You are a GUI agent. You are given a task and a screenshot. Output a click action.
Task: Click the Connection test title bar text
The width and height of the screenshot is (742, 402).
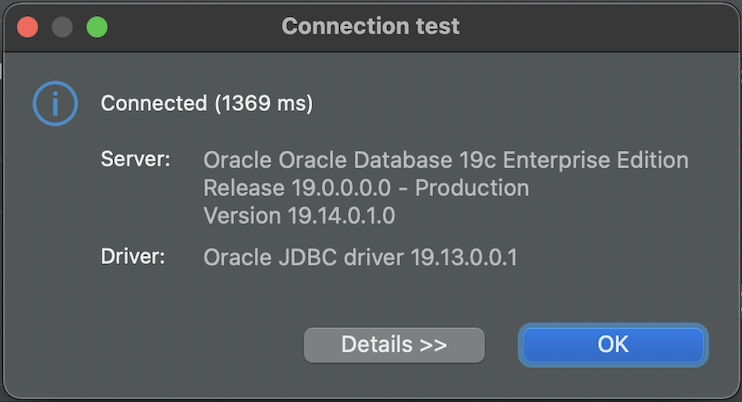(371, 26)
